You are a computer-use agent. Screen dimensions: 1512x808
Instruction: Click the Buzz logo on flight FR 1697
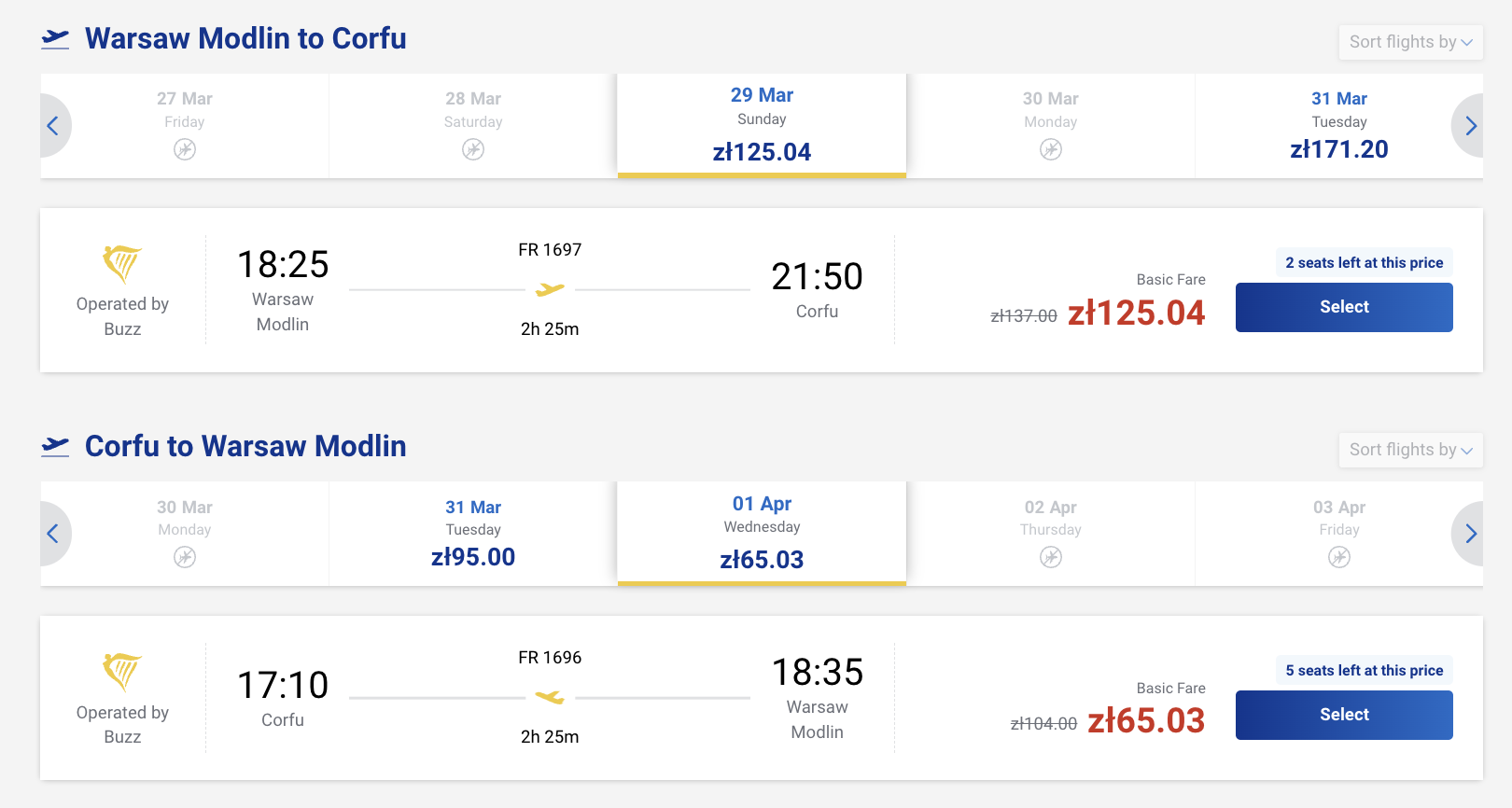[x=122, y=264]
